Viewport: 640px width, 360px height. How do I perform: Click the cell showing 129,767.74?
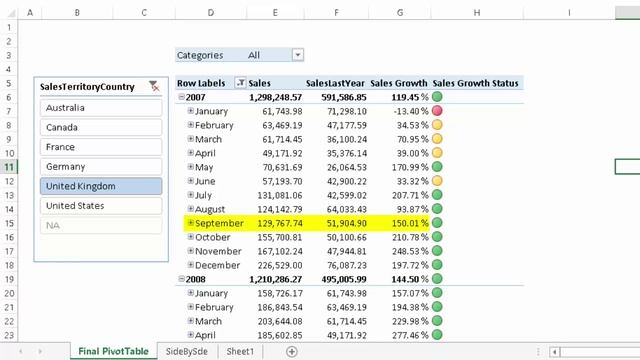tap(280, 223)
